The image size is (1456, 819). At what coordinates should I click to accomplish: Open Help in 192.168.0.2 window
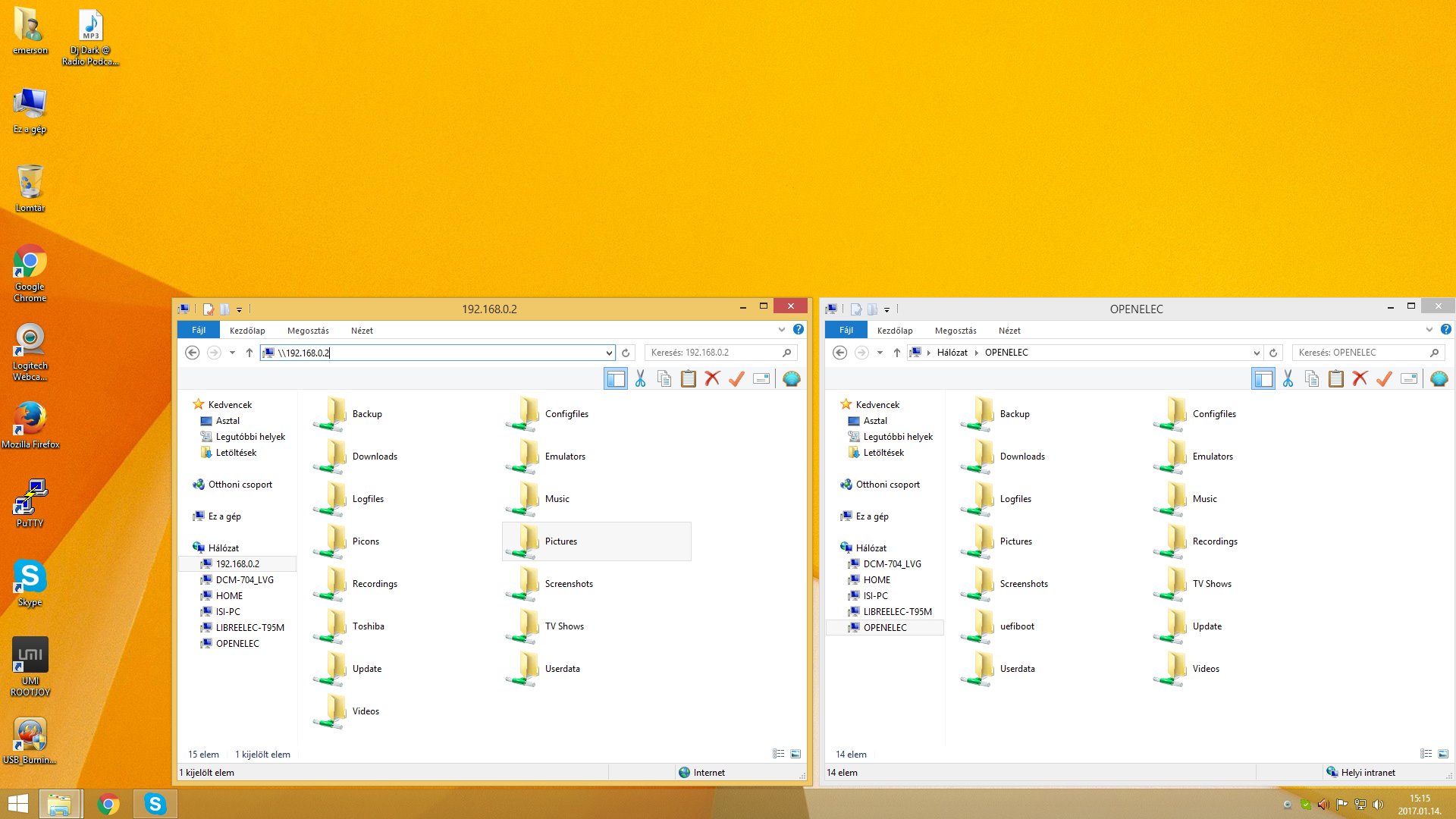click(x=799, y=330)
